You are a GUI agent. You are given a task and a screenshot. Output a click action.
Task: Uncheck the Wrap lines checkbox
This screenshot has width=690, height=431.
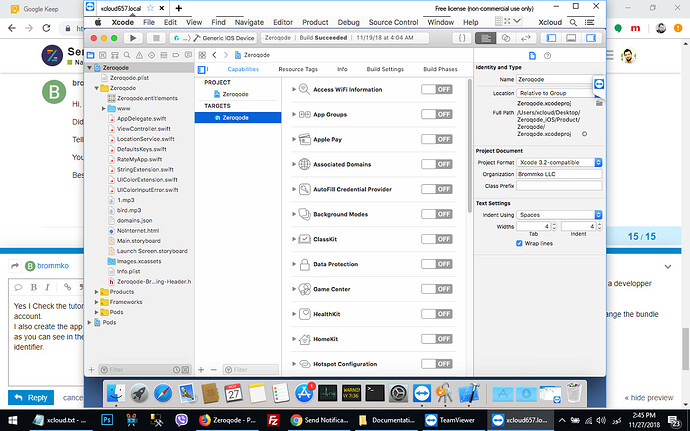(519, 243)
